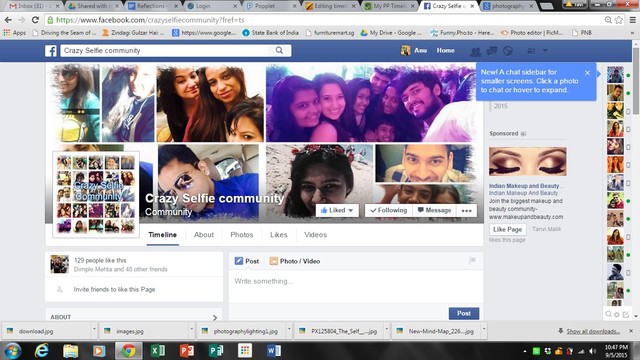Click the browser back arrow
The height and width of the screenshot is (360, 640).
click(8, 20)
